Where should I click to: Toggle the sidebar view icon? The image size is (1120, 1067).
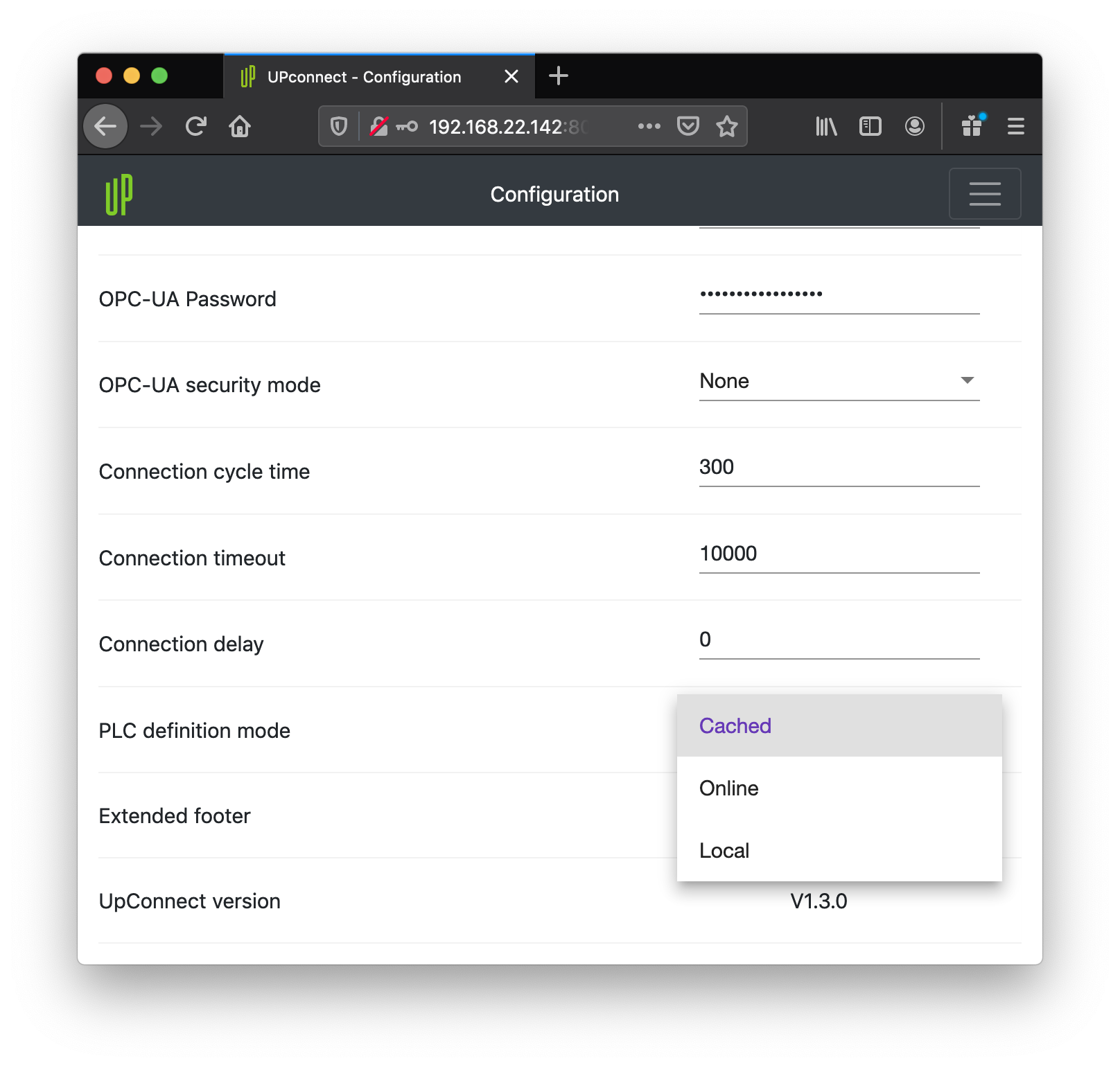pos(870,126)
